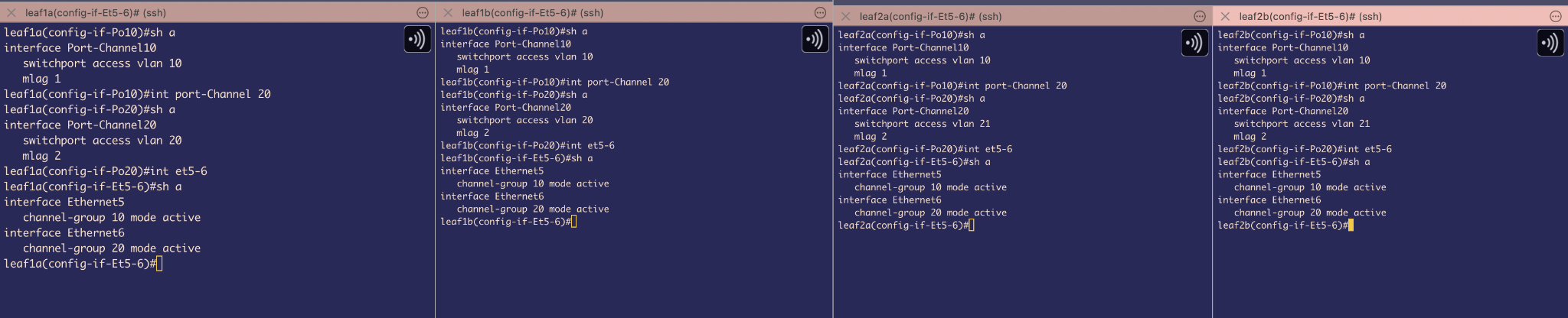Close the leaf2b ssh pane

click(x=1225, y=16)
